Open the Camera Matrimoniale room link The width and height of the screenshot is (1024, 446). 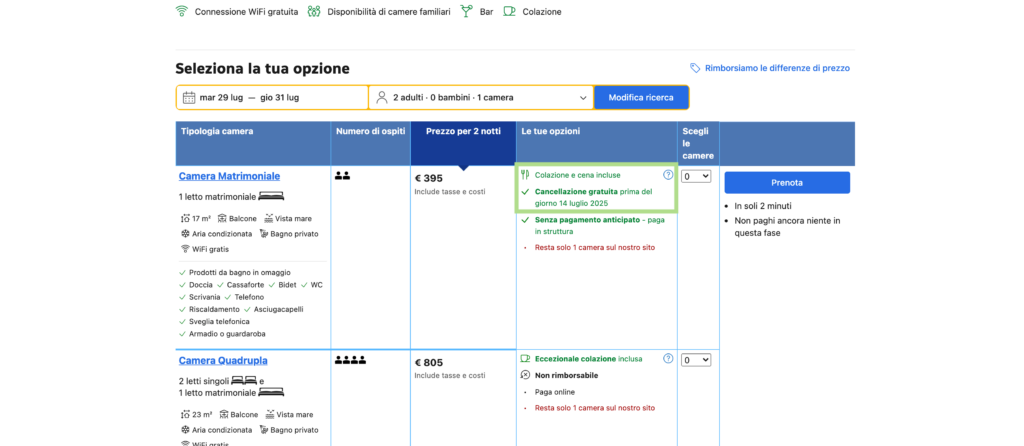click(x=229, y=176)
